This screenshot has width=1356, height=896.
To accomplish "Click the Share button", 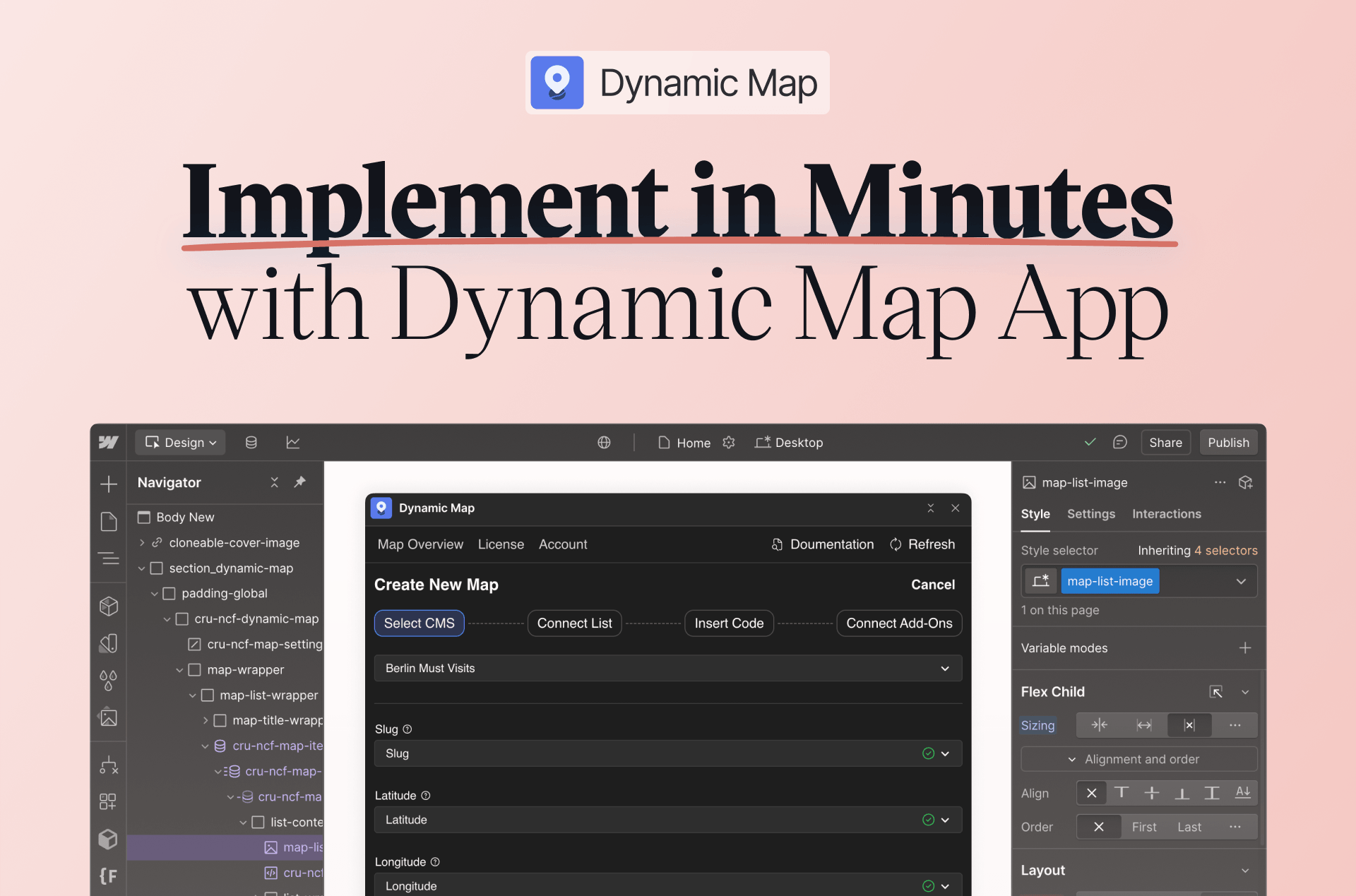I will point(1165,443).
